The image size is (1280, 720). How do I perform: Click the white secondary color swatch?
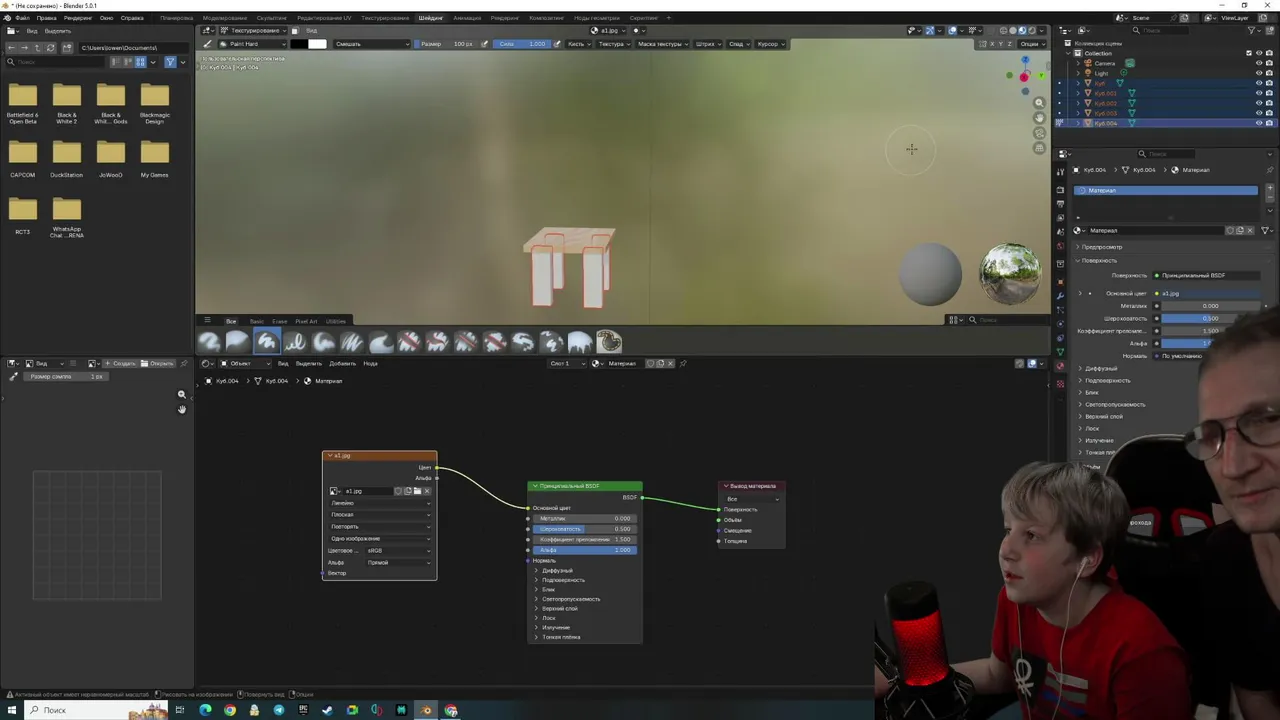click(317, 44)
